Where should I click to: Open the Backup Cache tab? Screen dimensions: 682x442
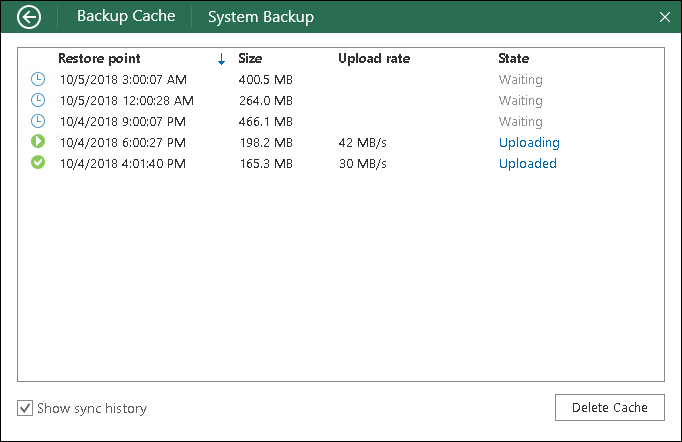(x=126, y=16)
